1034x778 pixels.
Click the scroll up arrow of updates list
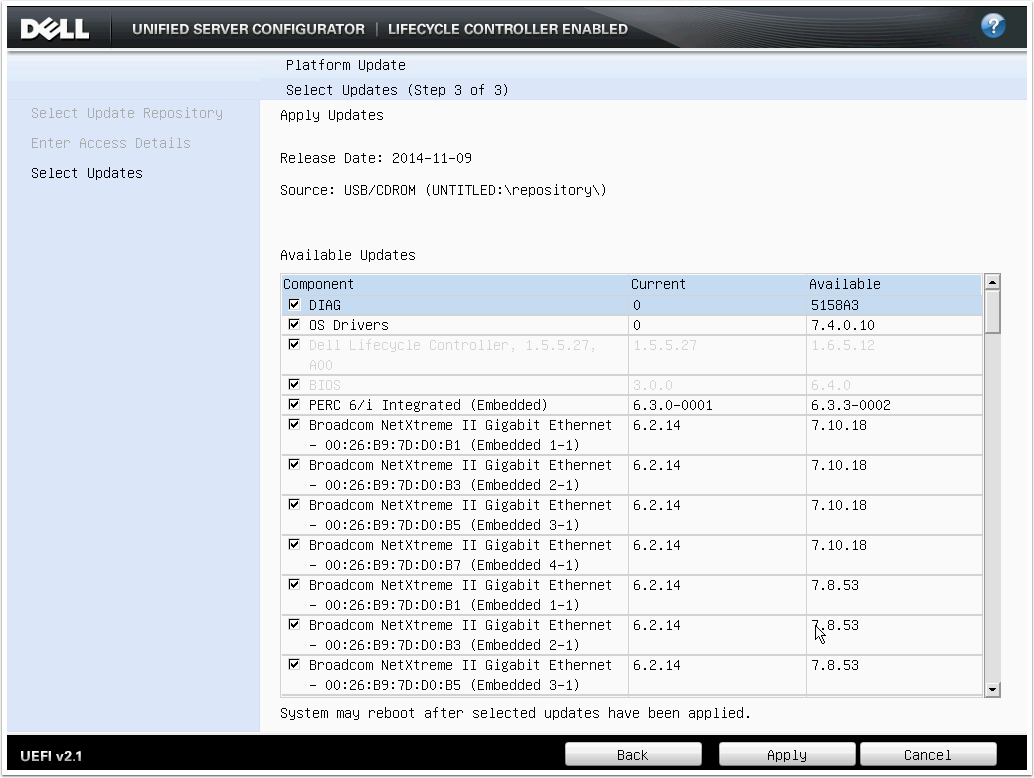(992, 282)
